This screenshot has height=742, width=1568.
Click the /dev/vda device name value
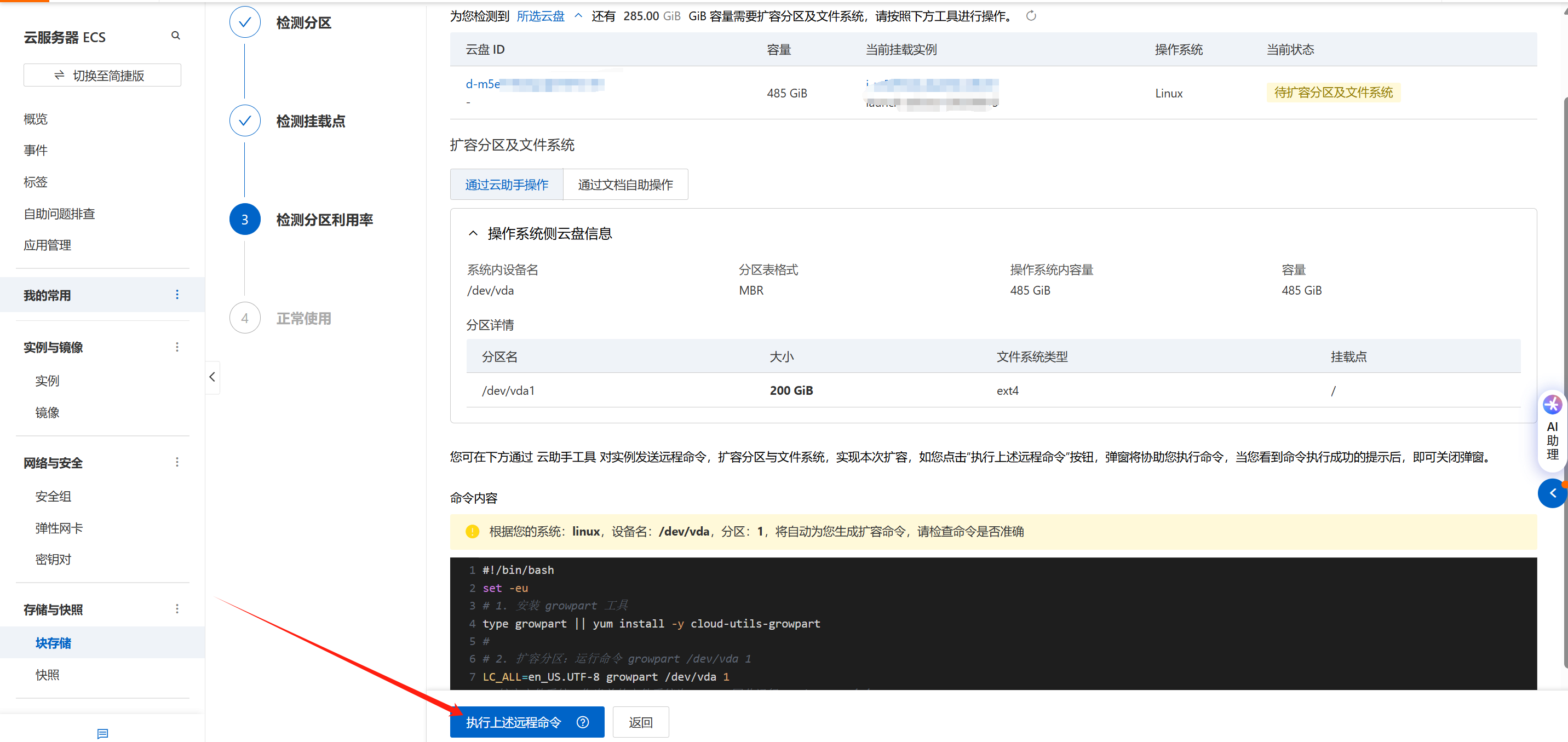(490, 290)
